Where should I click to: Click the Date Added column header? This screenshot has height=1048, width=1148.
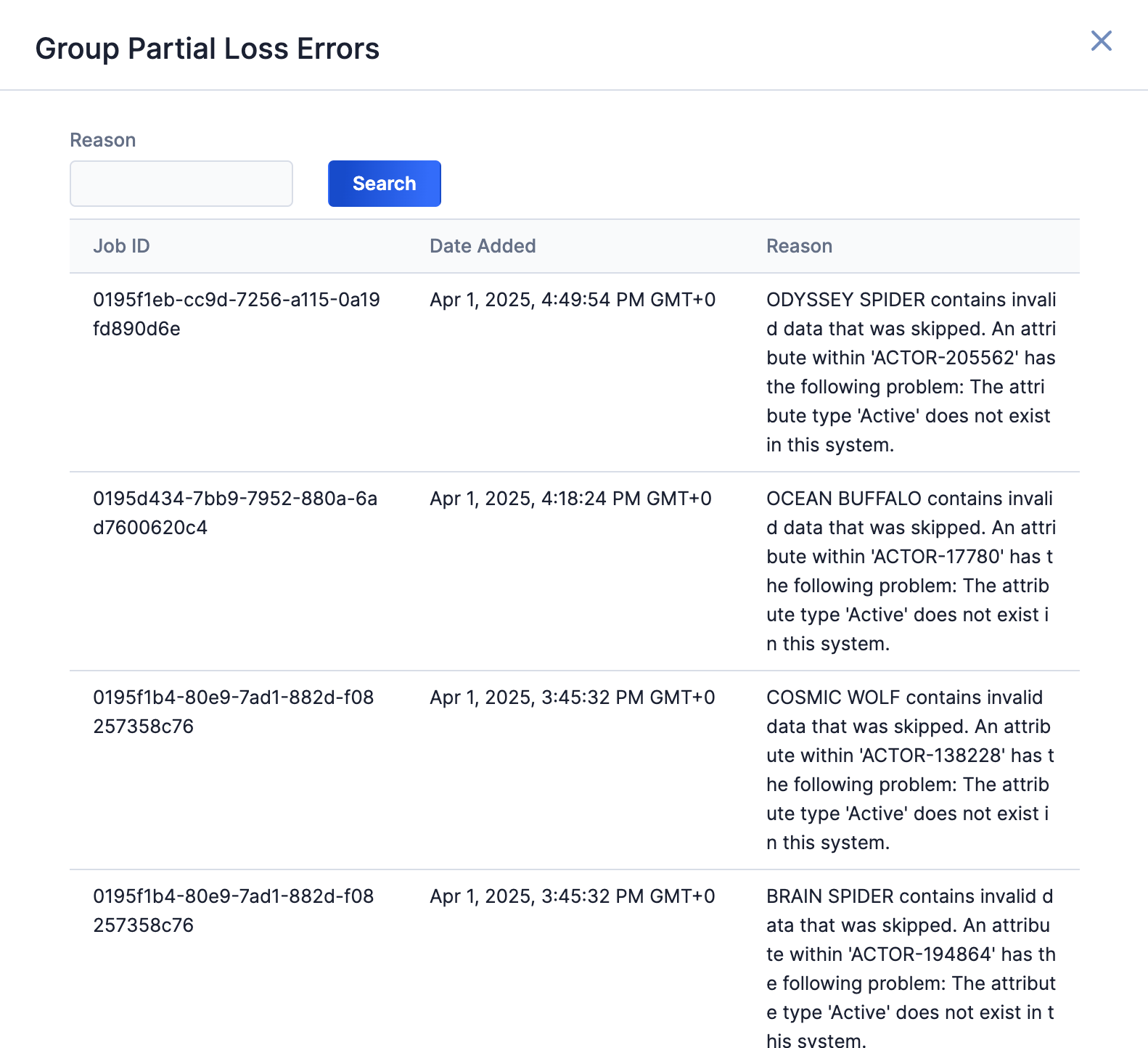483,246
